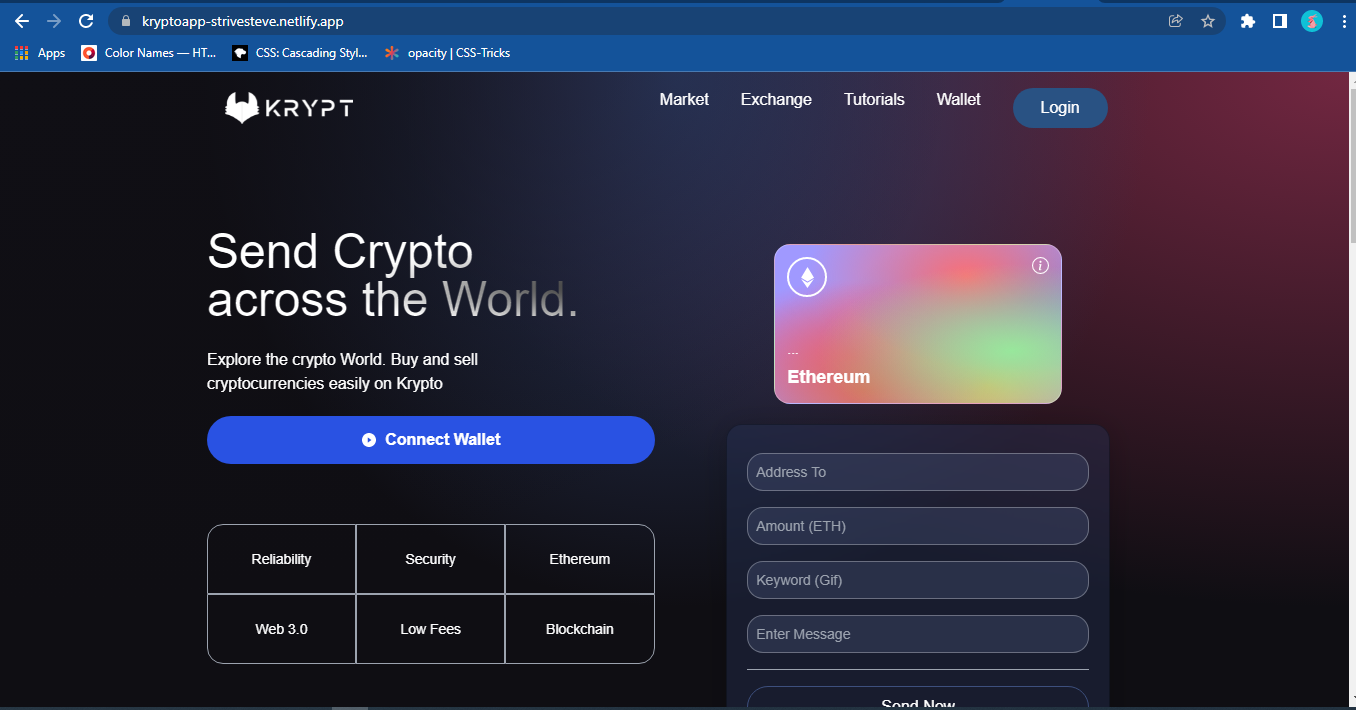Click the Ethereum logo on the card

[807, 277]
